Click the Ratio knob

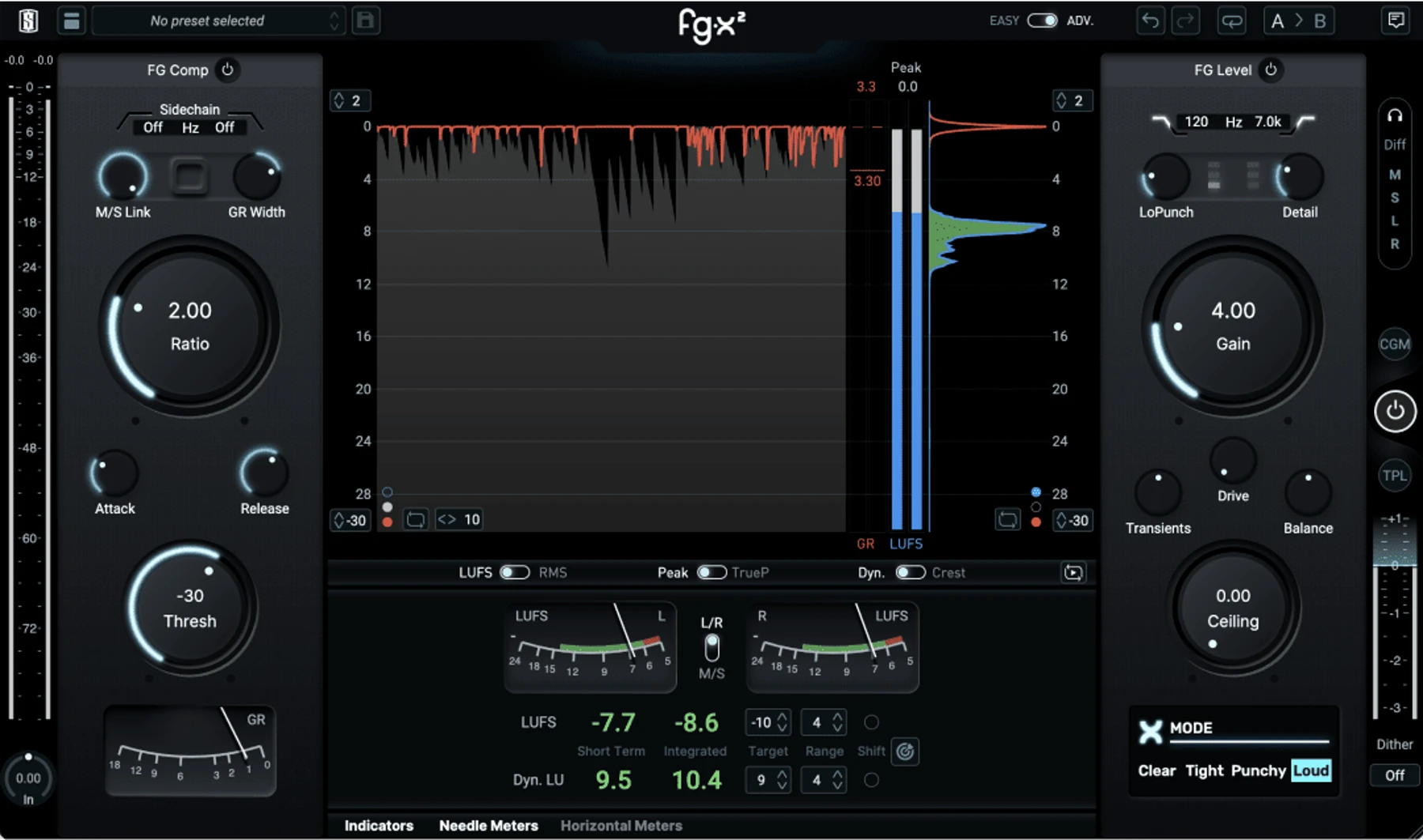click(190, 326)
